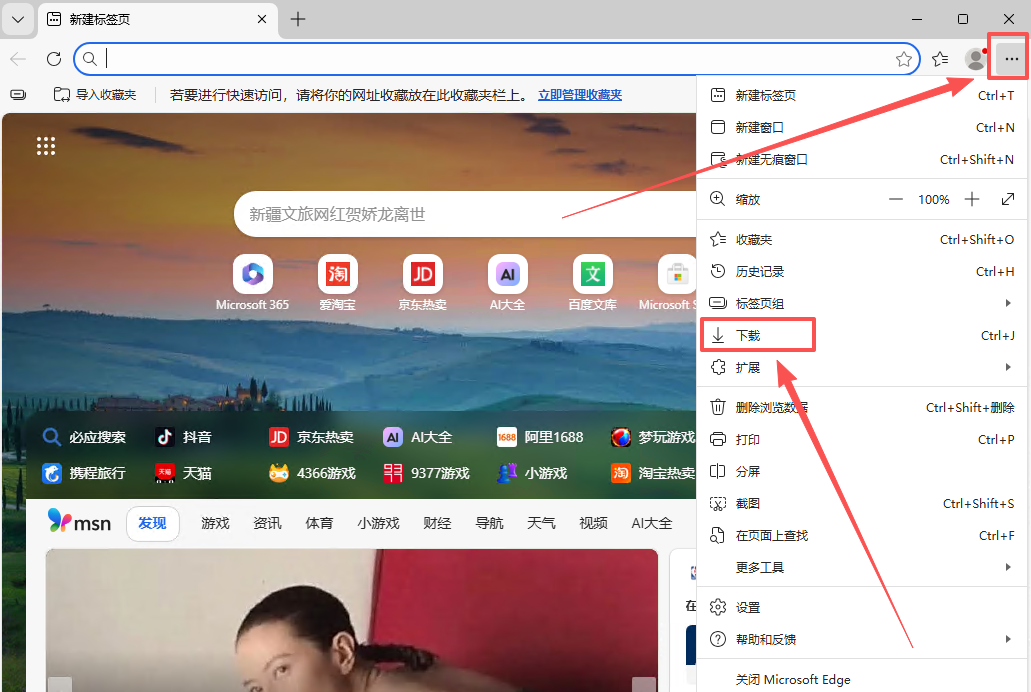Switch to the 体育 tab on MSN
This screenshot has width=1031, height=692.
coord(319,522)
